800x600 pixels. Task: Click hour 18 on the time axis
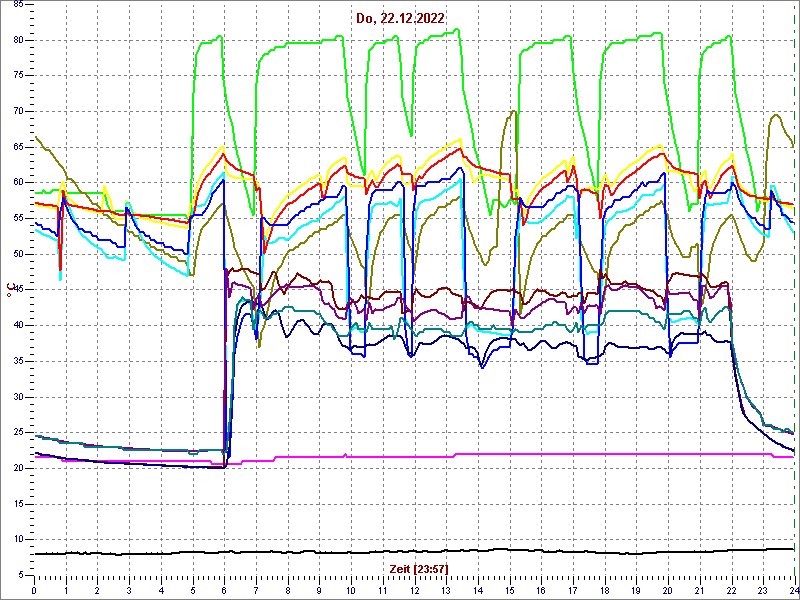605,590
